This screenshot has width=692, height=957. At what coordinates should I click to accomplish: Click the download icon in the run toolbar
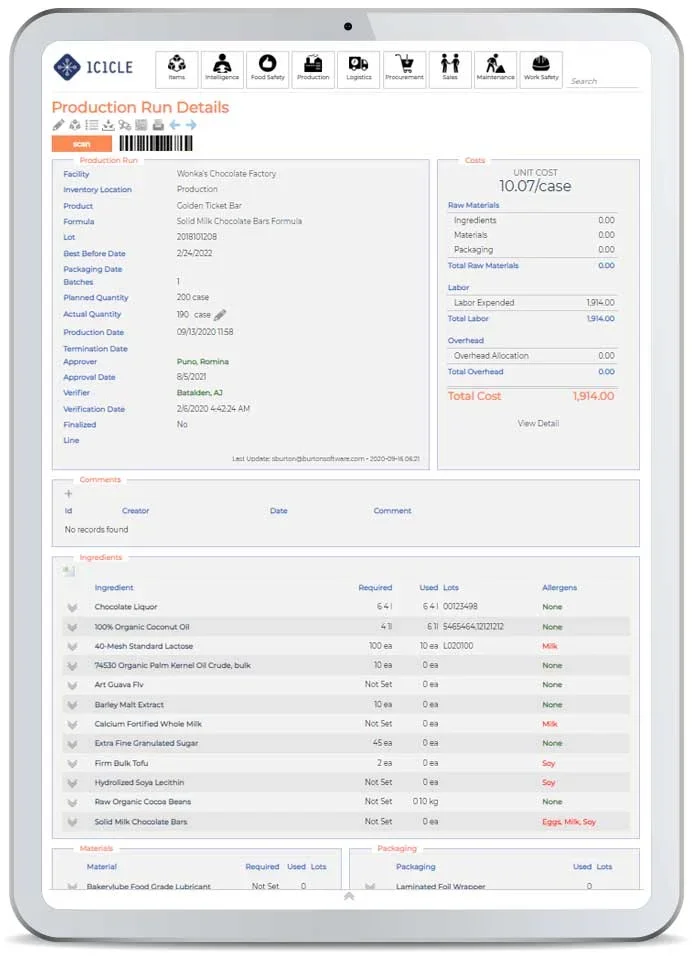click(x=108, y=125)
